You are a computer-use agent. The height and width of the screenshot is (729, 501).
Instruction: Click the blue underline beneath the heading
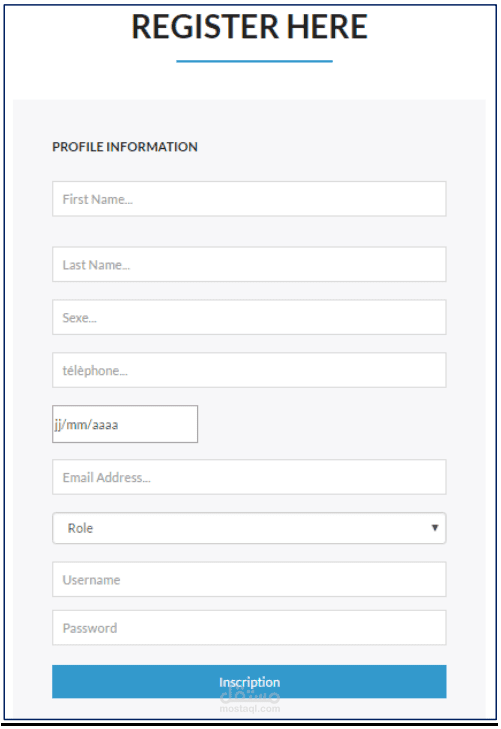point(254,61)
